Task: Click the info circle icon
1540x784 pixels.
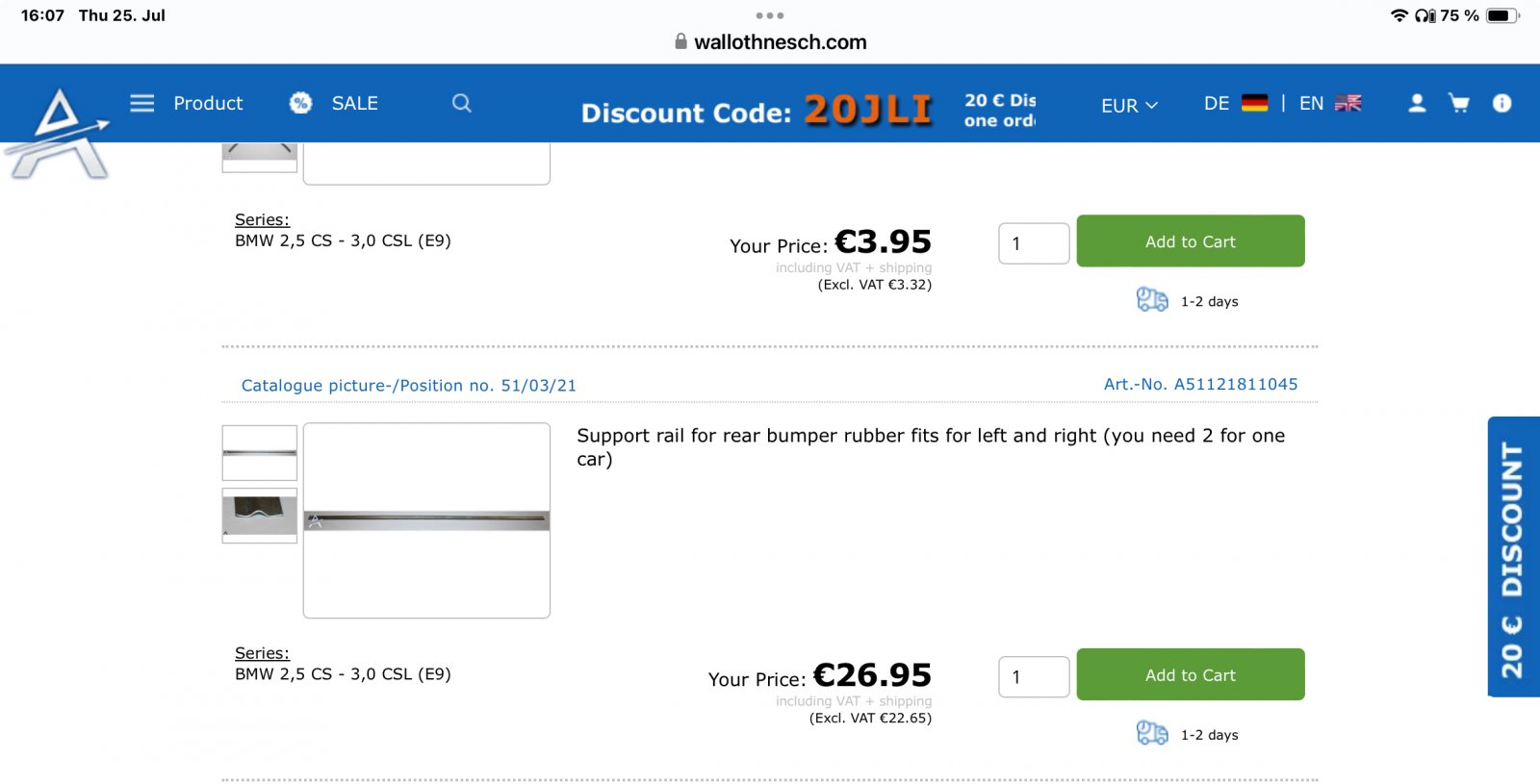Action: pyautogui.click(x=1501, y=103)
